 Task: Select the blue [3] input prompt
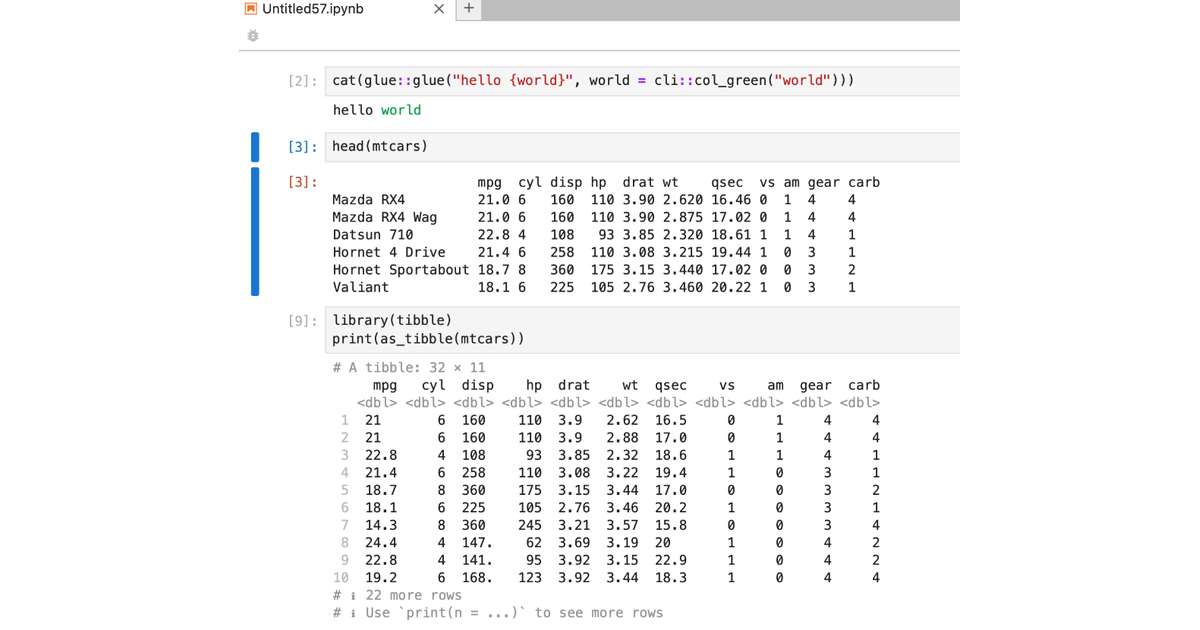(303, 147)
